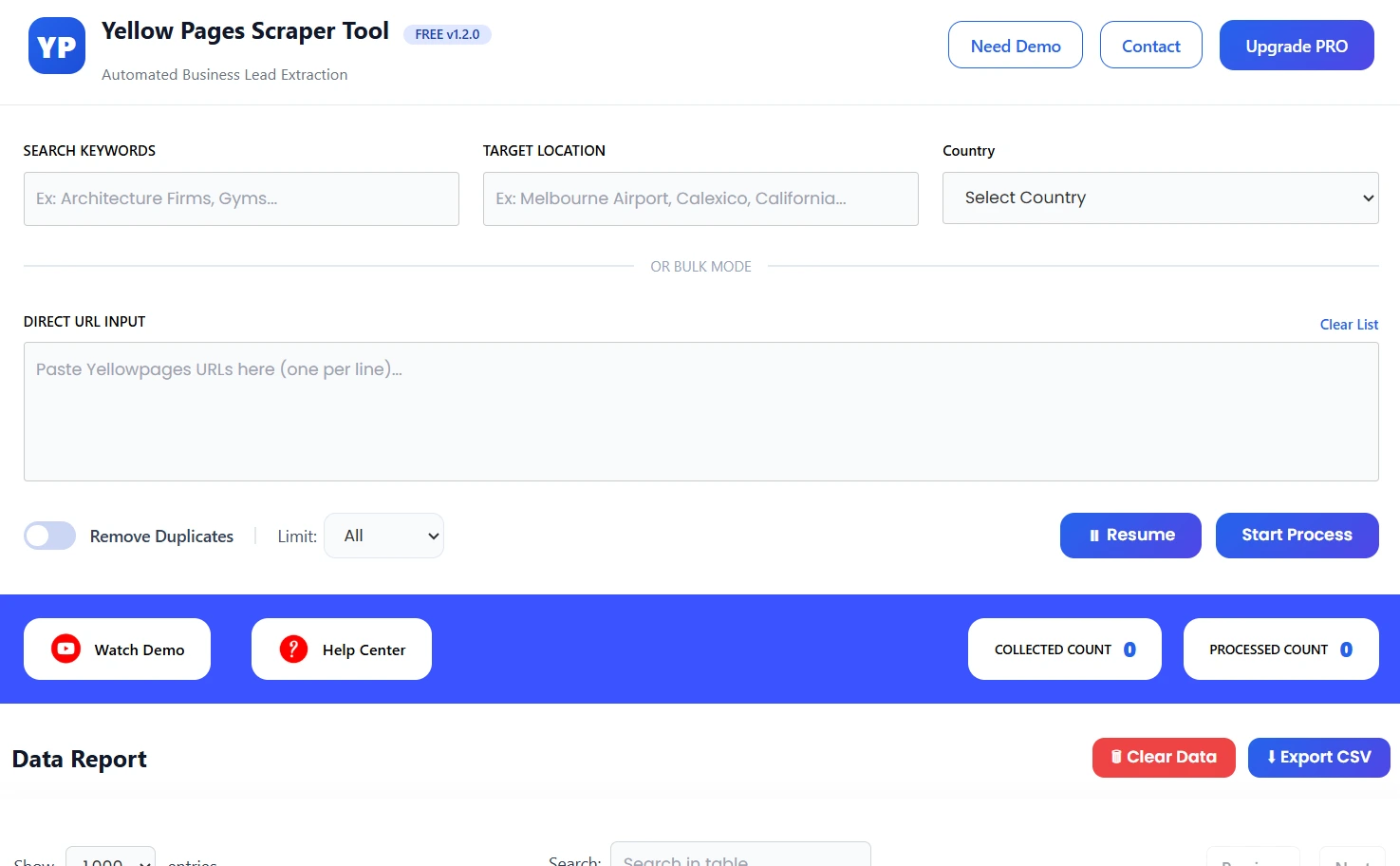Click the red question mark help icon
Screen dimensions: 1400x866
pos(293,649)
